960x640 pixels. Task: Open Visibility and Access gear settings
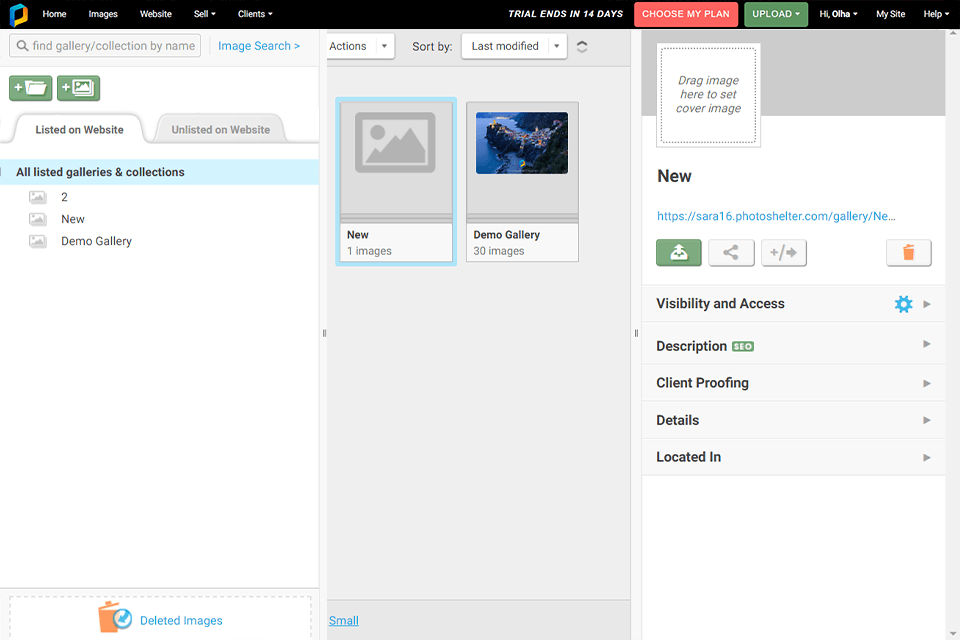click(903, 304)
